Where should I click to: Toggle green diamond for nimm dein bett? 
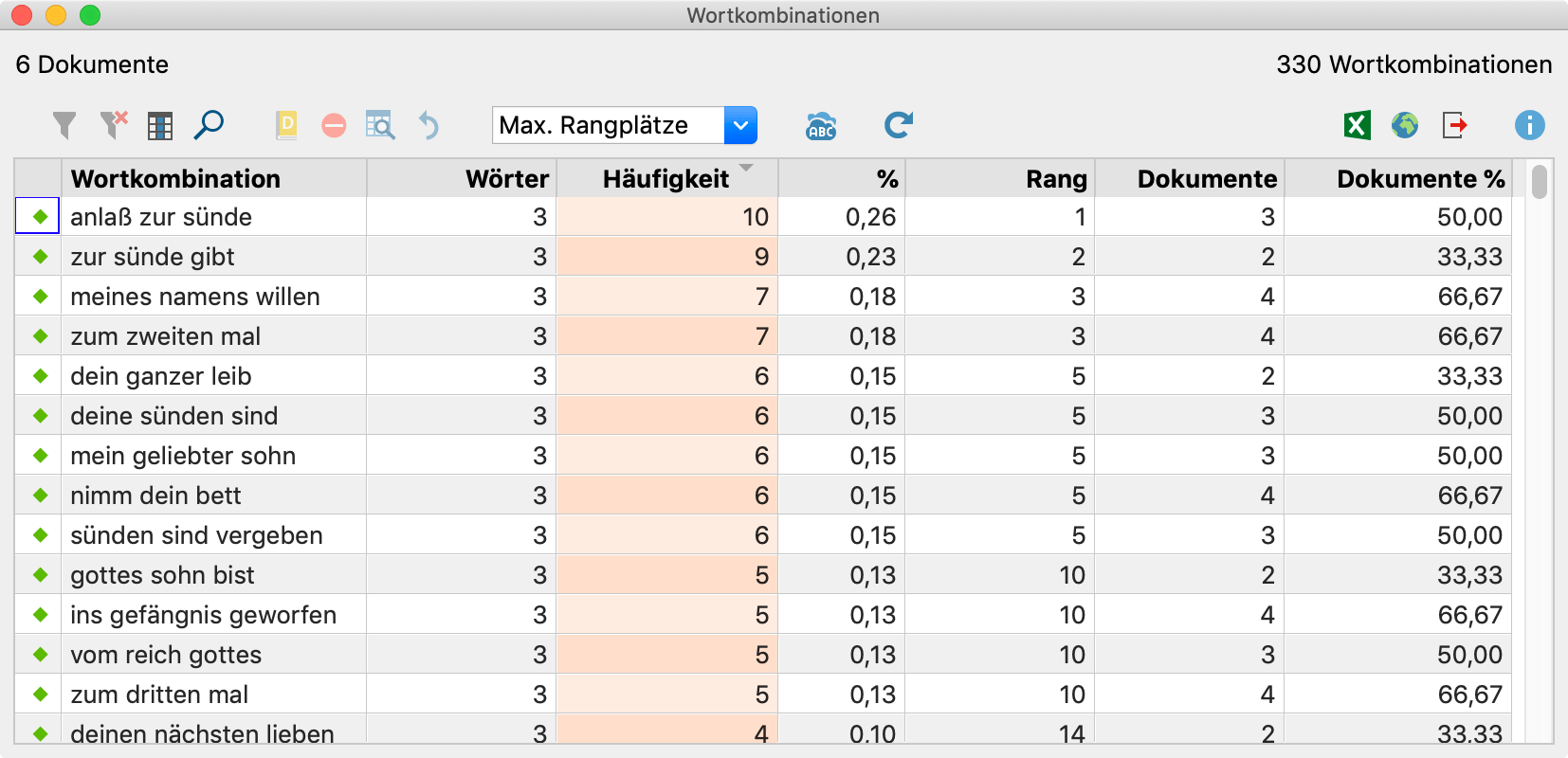pos(40,496)
